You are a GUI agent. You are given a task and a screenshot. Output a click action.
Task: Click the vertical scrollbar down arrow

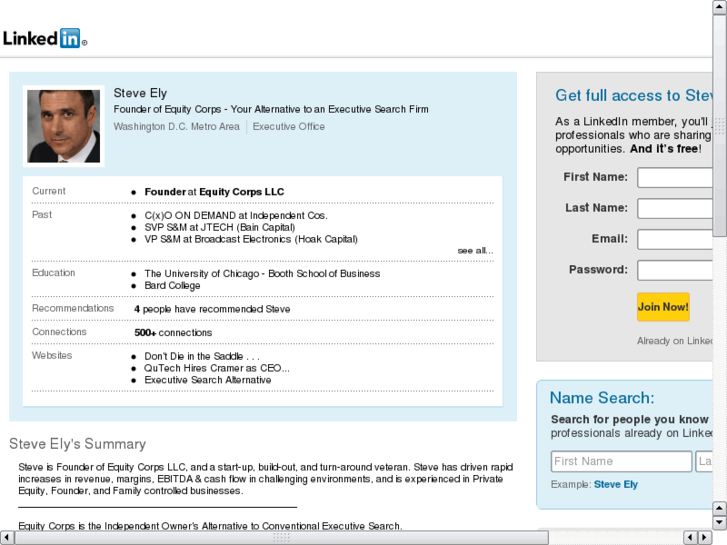click(x=719, y=523)
